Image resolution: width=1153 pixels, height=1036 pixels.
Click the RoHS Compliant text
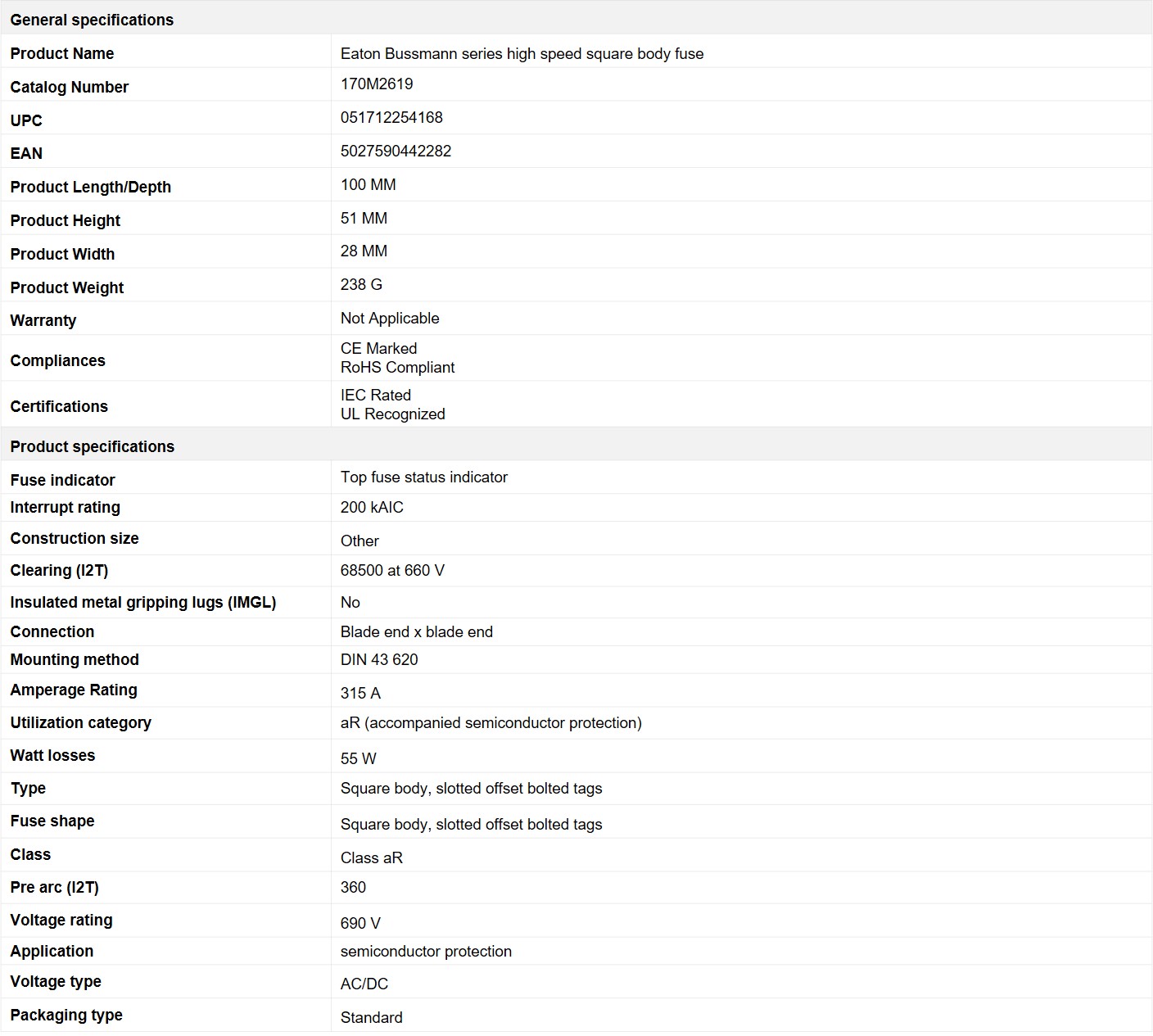pos(397,367)
